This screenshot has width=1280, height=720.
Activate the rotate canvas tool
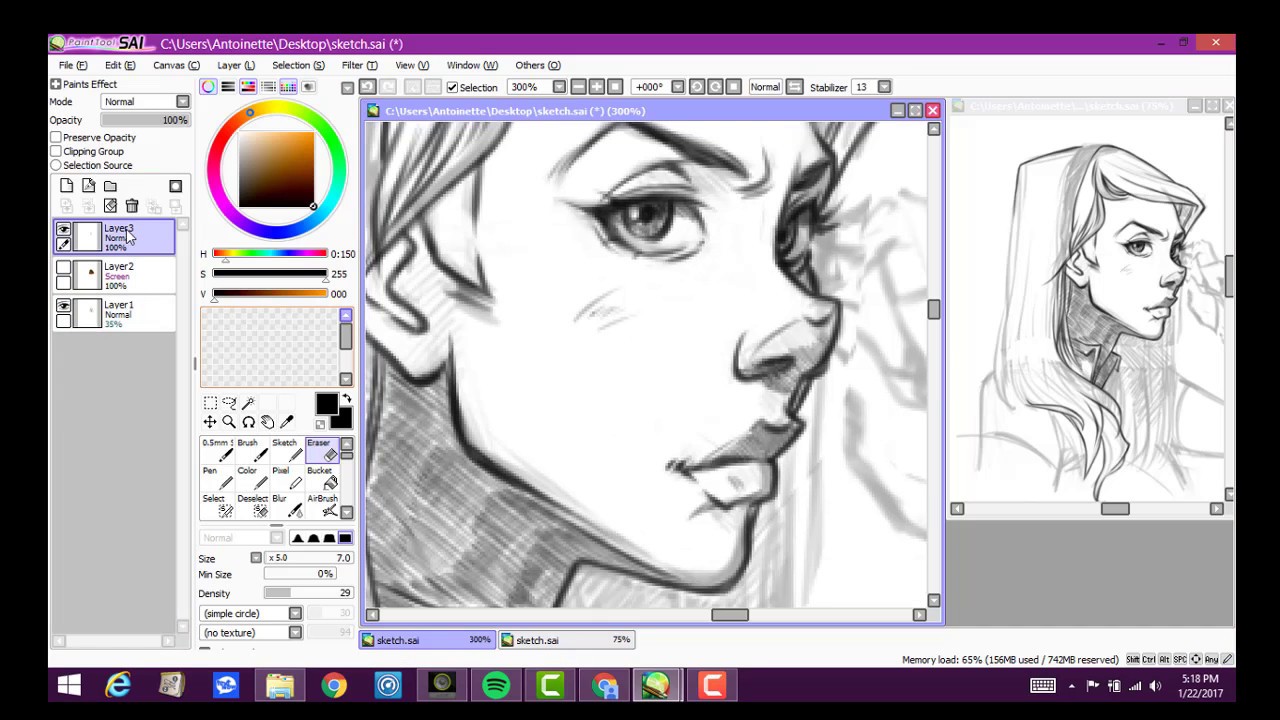pyautogui.click(x=248, y=422)
